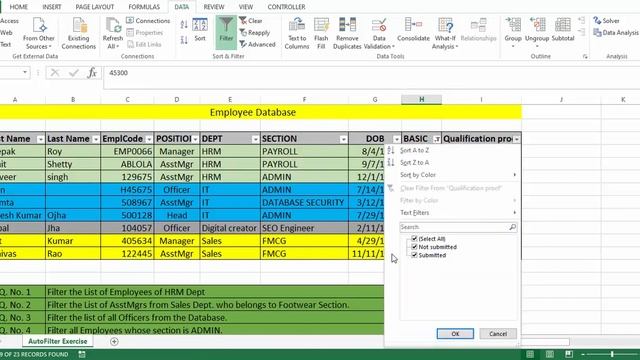Adjust the zoom slider in status bar
The width and height of the screenshot is (640, 360).
point(612,354)
